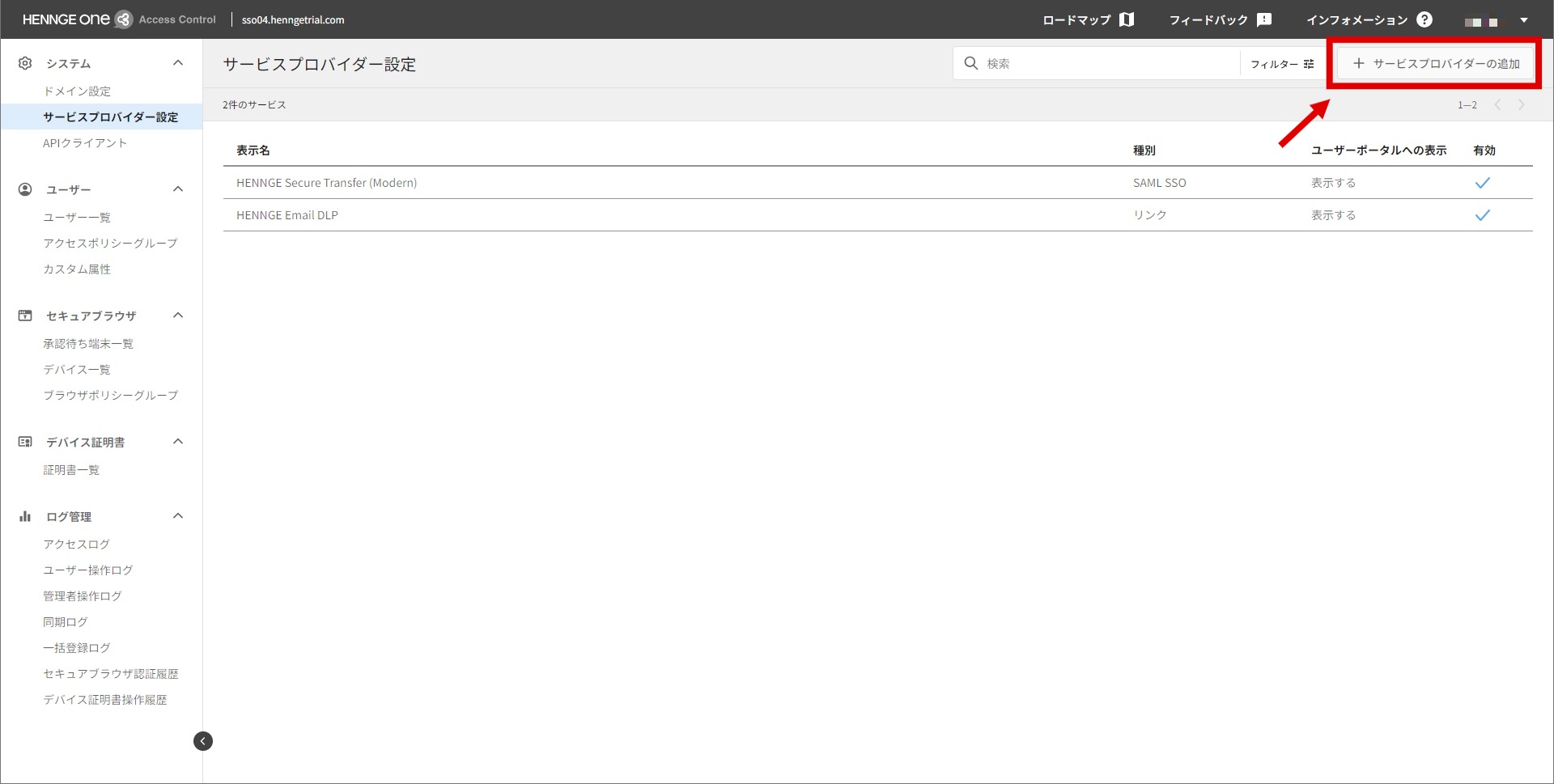Open 同期ログ in the sidebar
The height and width of the screenshot is (784, 1554).
66,622
